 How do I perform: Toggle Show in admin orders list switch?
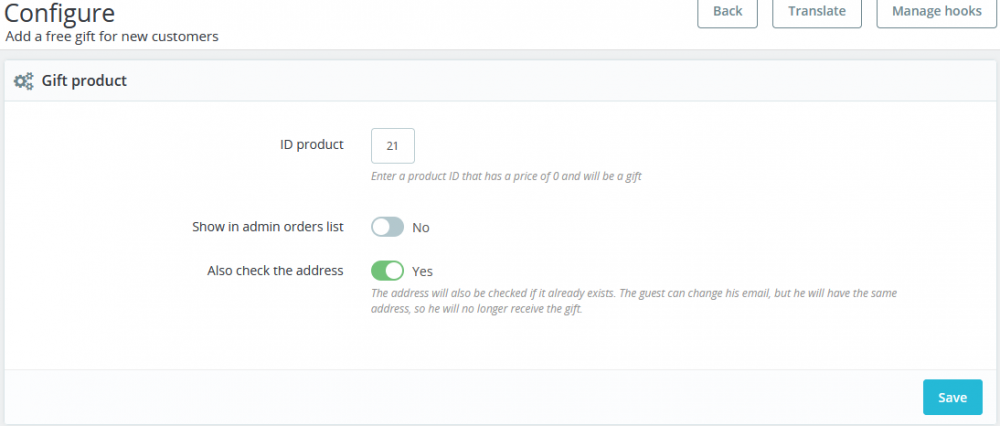point(387,227)
